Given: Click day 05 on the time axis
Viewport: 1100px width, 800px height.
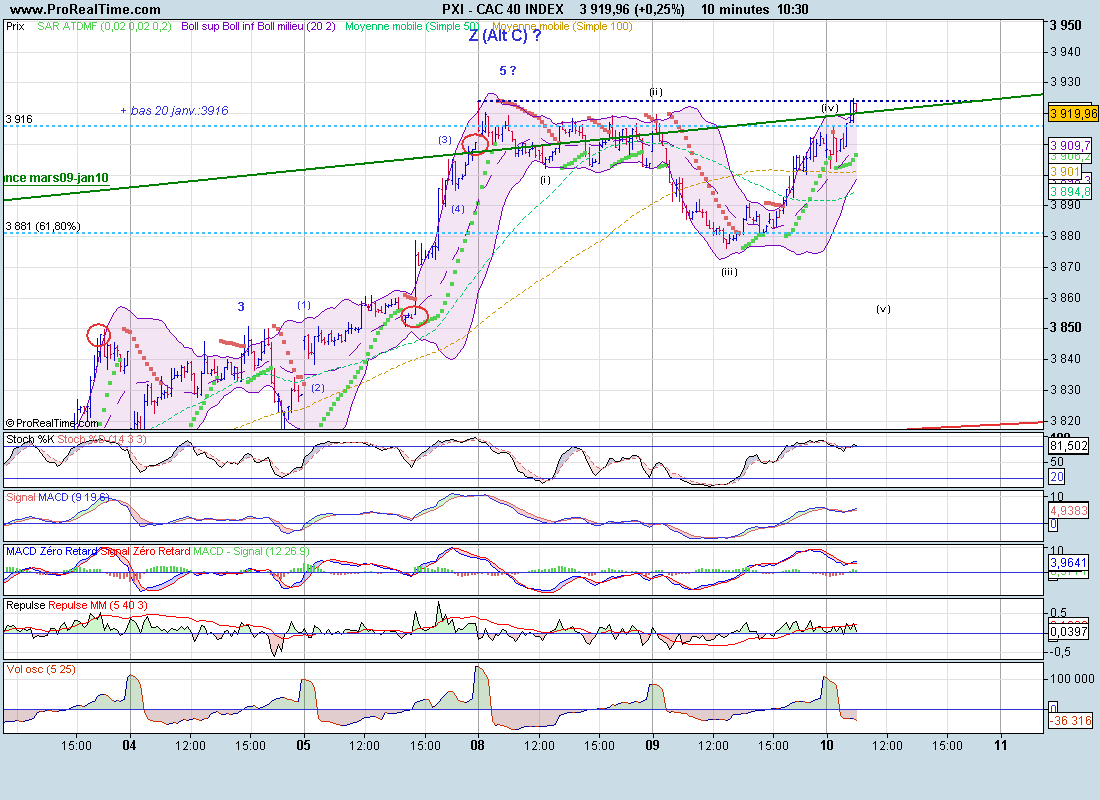Looking at the screenshot, I should click(x=303, y=745).
